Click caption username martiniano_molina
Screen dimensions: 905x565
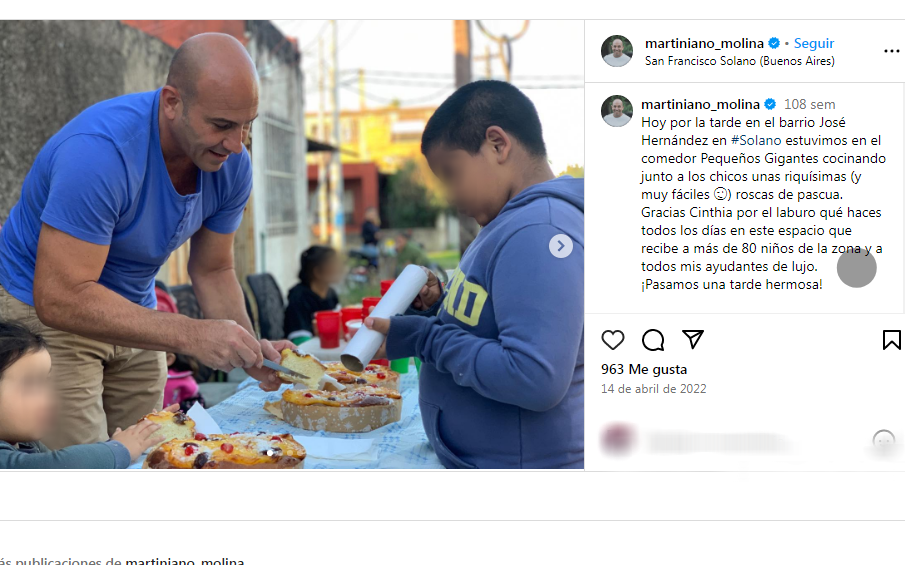700,104
